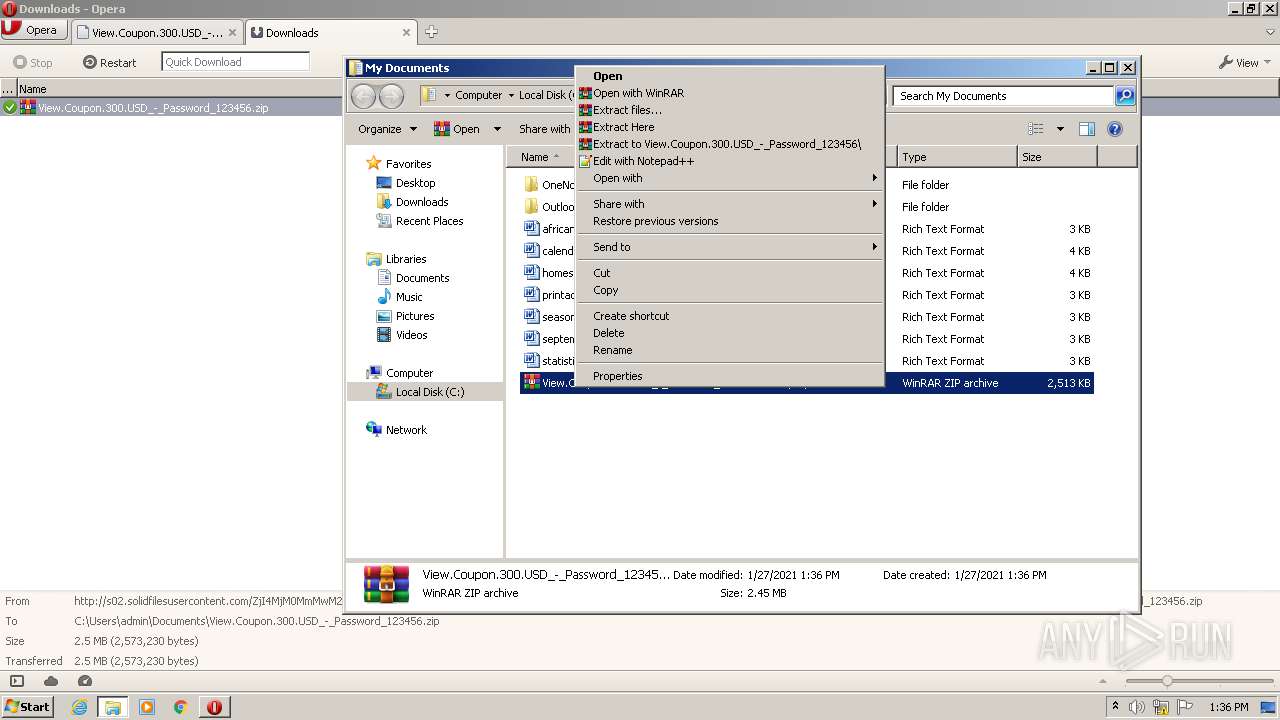
Task: Click Cut in the context menu
Action: click(729, 273)
